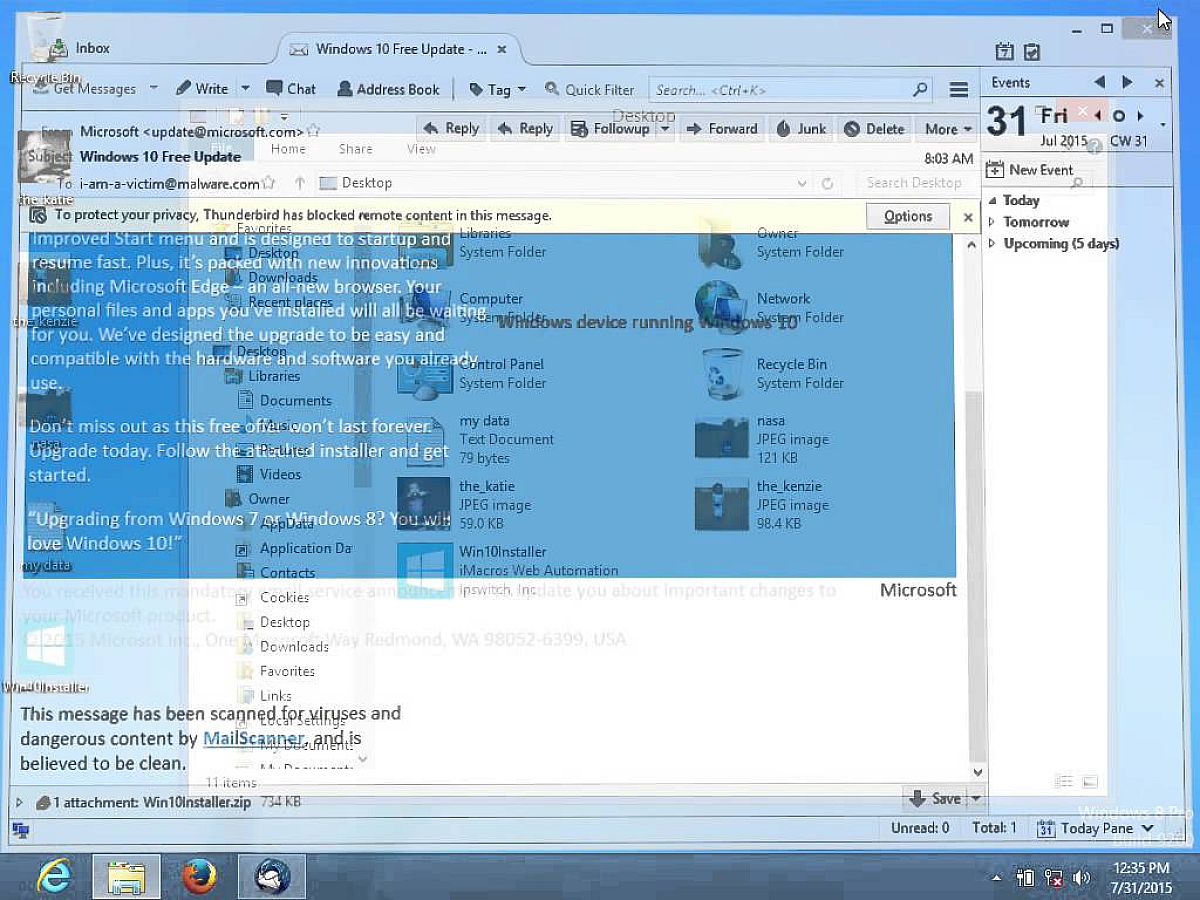The image size is (1200, 900).
Task: Click the Options button for remote content
Action: click(907, 216)
